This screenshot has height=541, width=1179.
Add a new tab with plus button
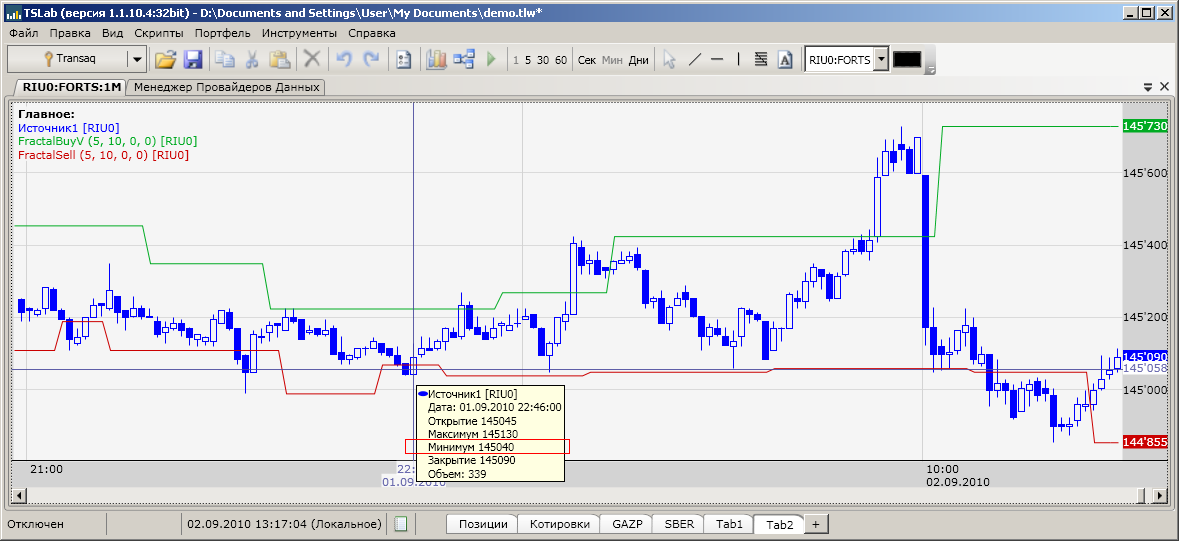coord(816,524)
